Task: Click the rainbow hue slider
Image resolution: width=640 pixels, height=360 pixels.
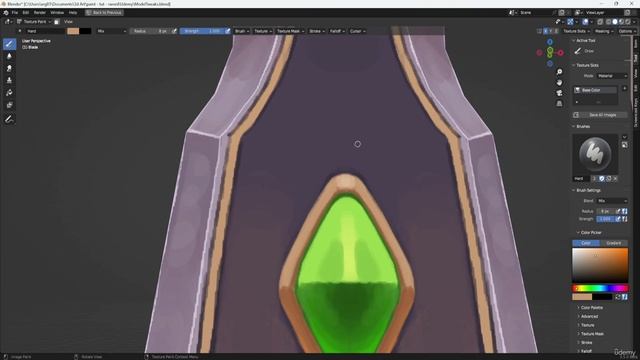Action: 600,288
